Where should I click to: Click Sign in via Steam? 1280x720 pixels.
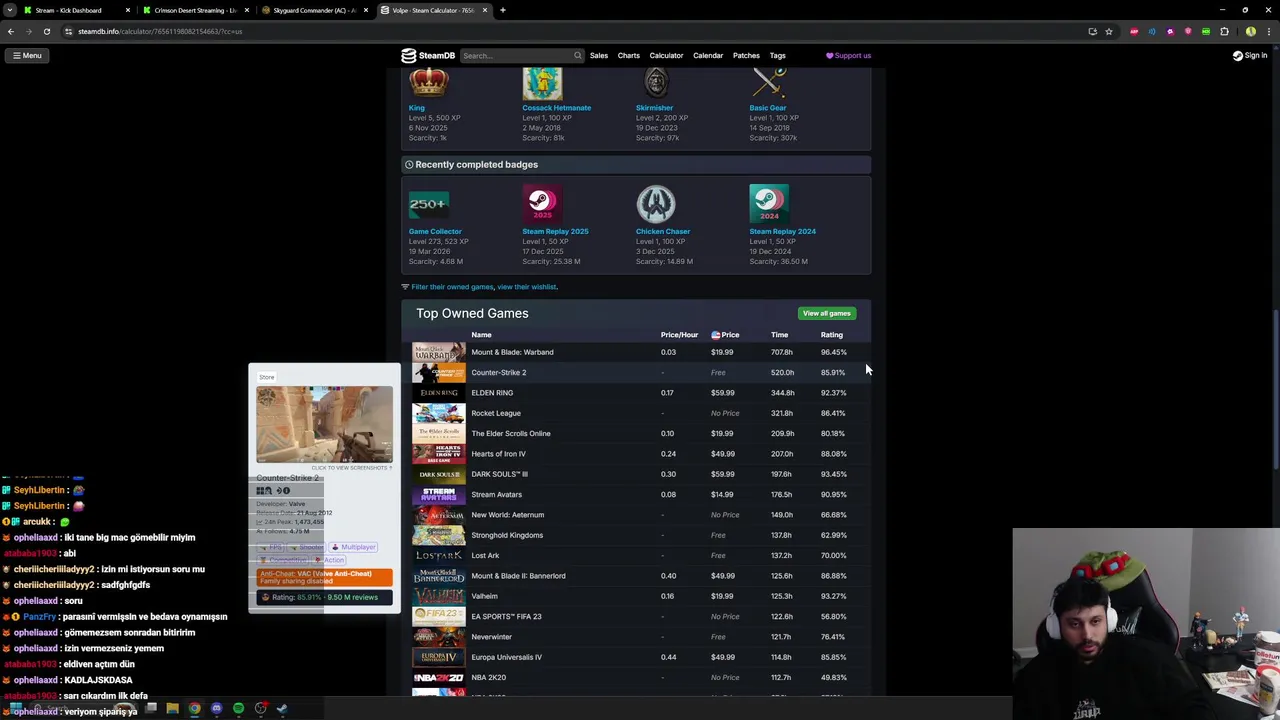[1250, 55]
